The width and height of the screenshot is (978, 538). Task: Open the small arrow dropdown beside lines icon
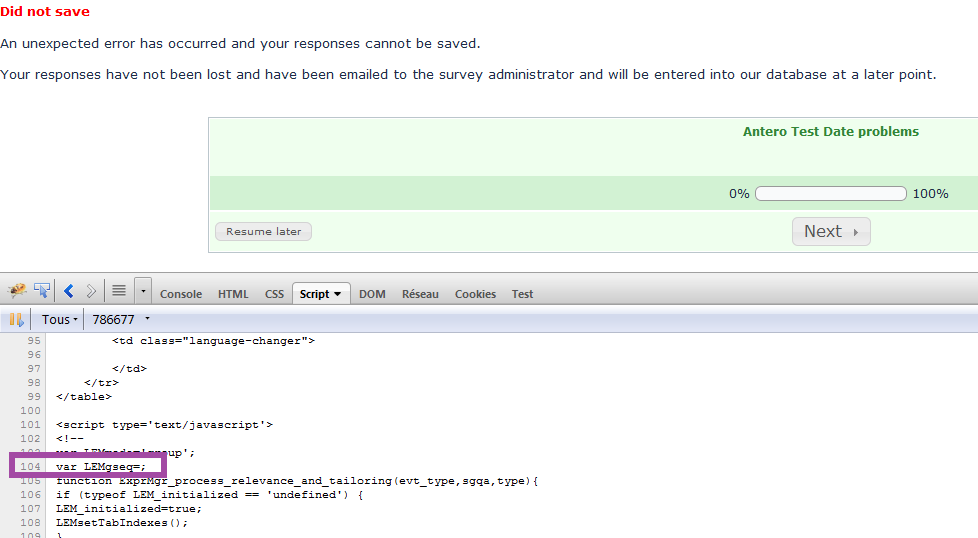pyautogui.click(x=143, y=292)
